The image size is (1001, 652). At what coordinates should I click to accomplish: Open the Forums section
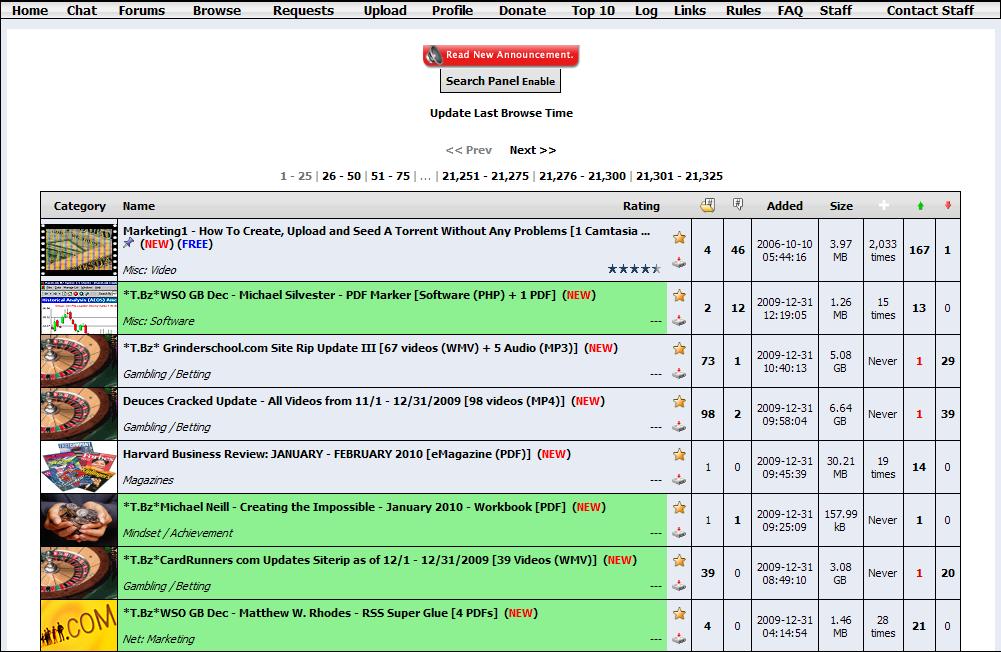click(x=142, y=10)
